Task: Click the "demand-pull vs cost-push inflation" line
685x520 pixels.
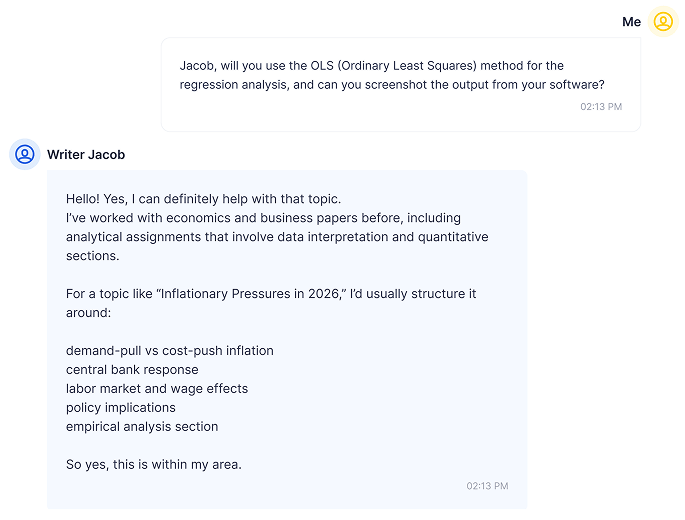Action: tap(169, 351)
